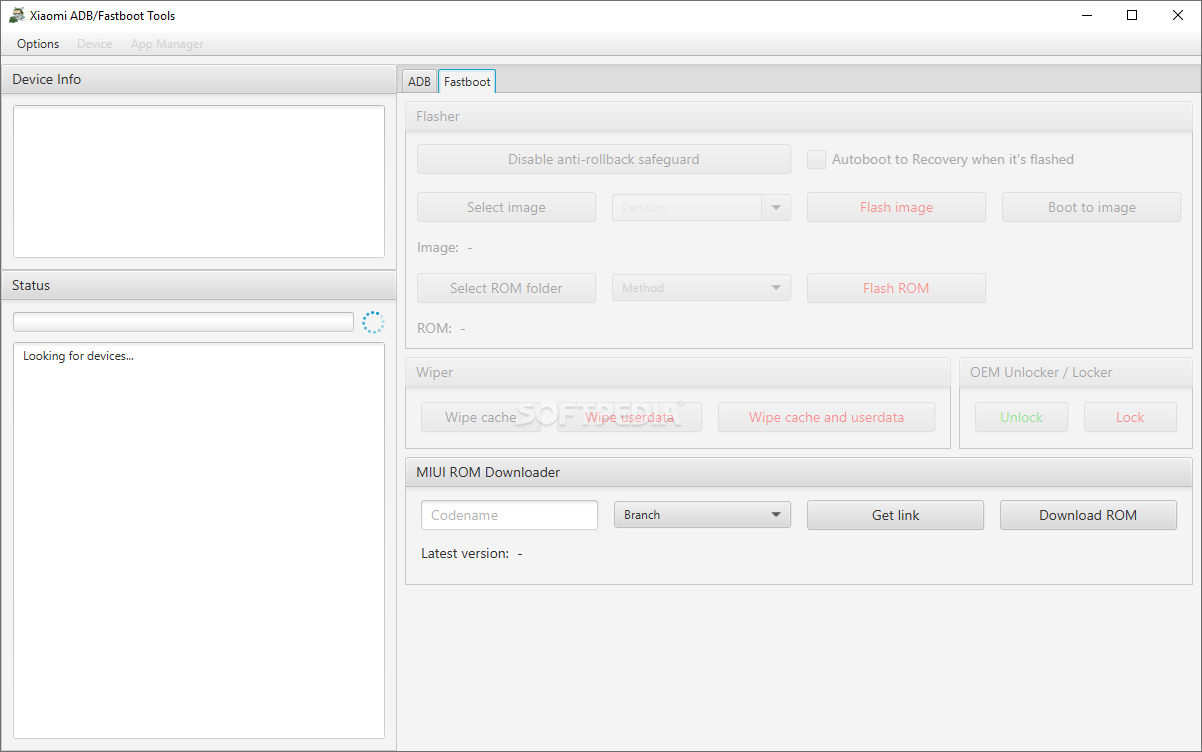The height and width of the screenshot is (752, 1202).
Task: Enable Autoboot to Recovery checkbox
Action: [x=816, y=159]
